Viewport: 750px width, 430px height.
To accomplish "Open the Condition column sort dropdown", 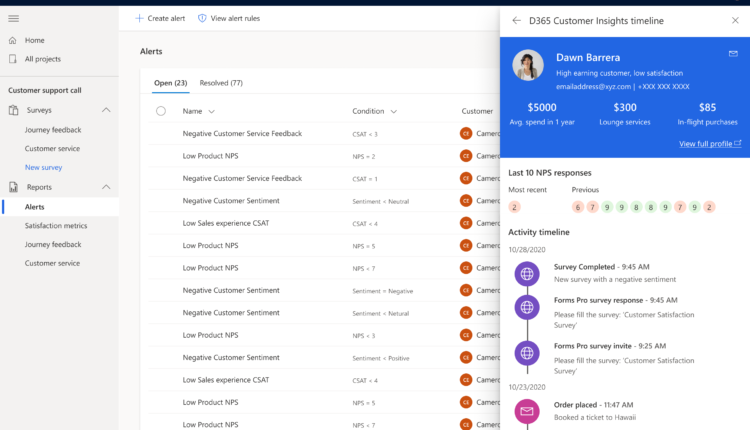I will [393, 111].
